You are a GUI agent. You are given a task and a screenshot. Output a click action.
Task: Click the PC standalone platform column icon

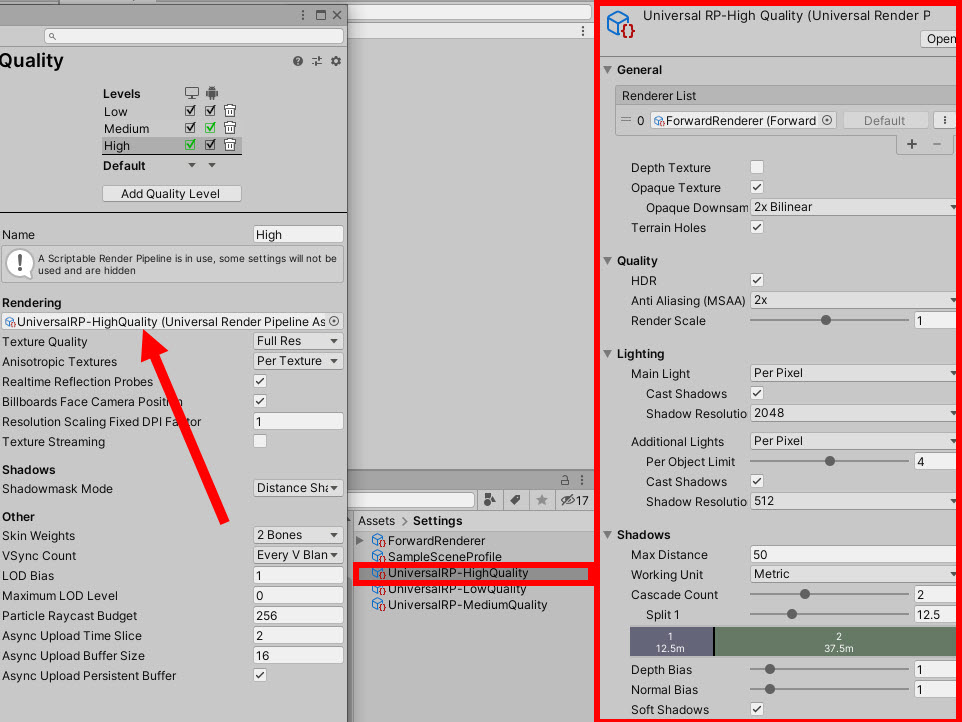[x=191, y=93]
